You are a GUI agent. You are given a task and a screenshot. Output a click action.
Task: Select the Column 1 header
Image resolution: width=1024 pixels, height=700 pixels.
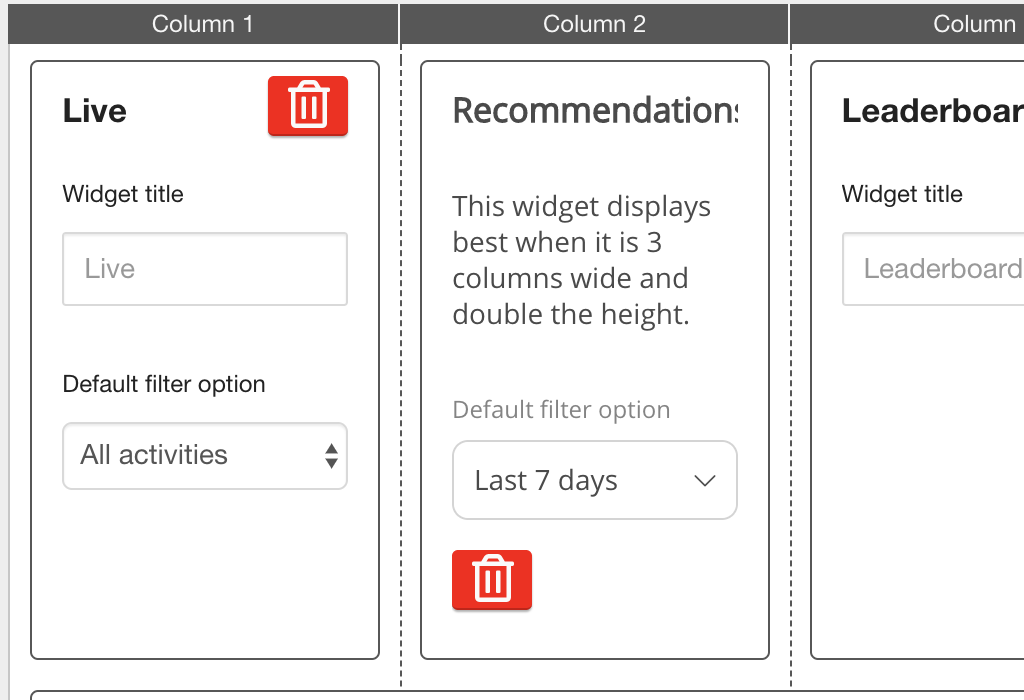(x=203, y=24)
